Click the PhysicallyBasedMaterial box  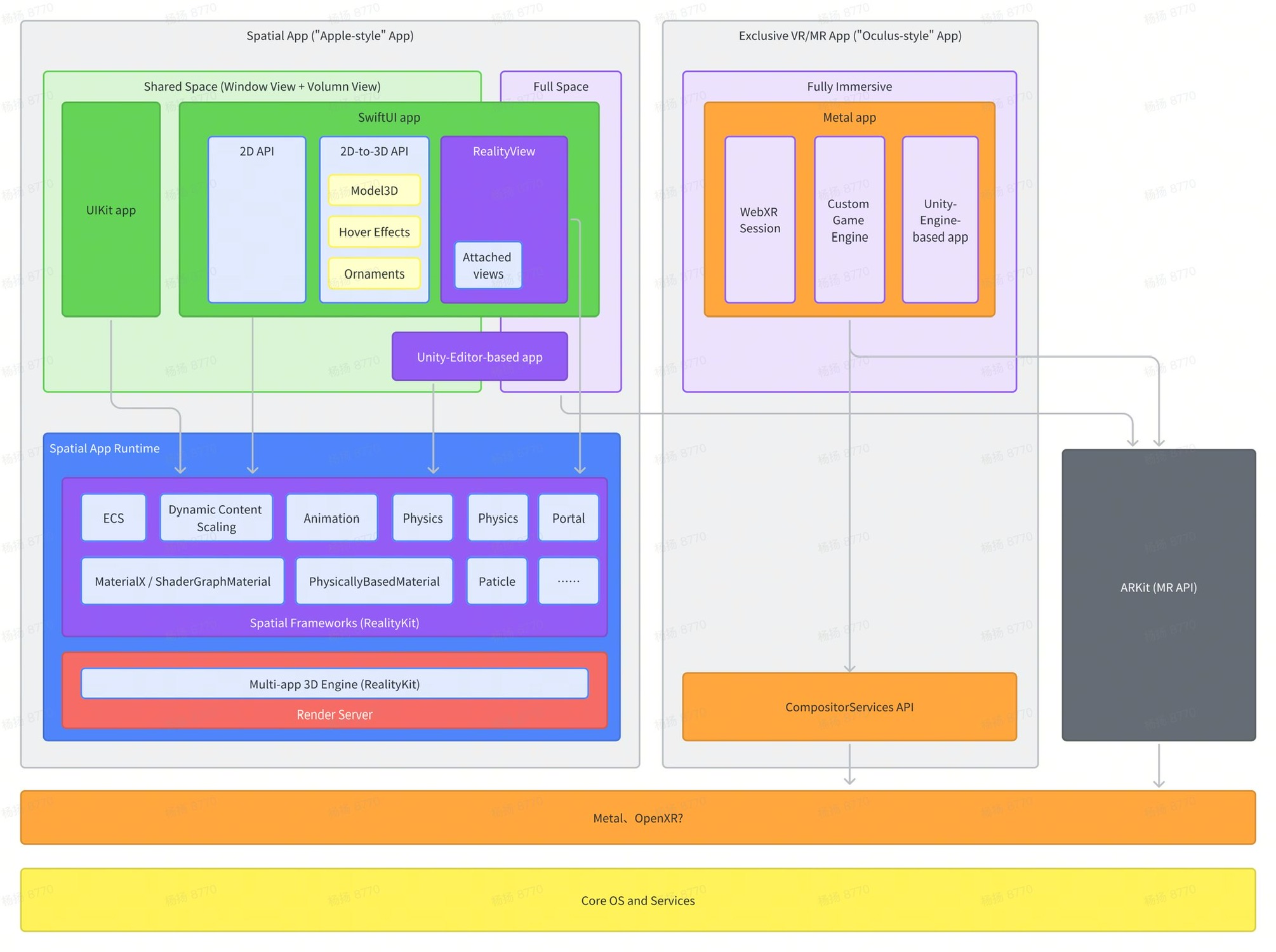coord(374,581)
